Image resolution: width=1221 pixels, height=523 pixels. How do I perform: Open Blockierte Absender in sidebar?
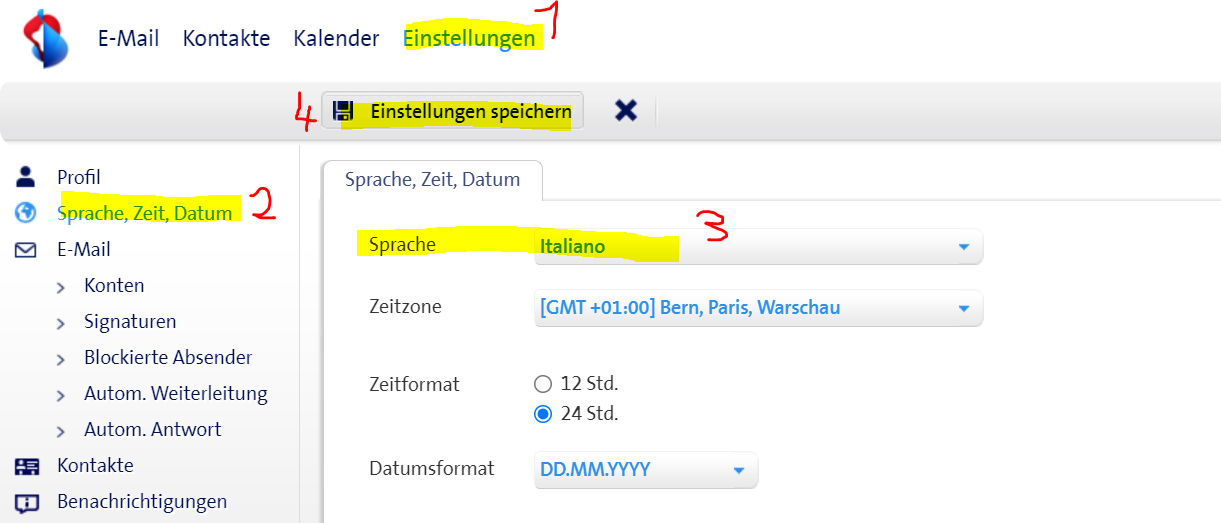click(x=168, y=357)
